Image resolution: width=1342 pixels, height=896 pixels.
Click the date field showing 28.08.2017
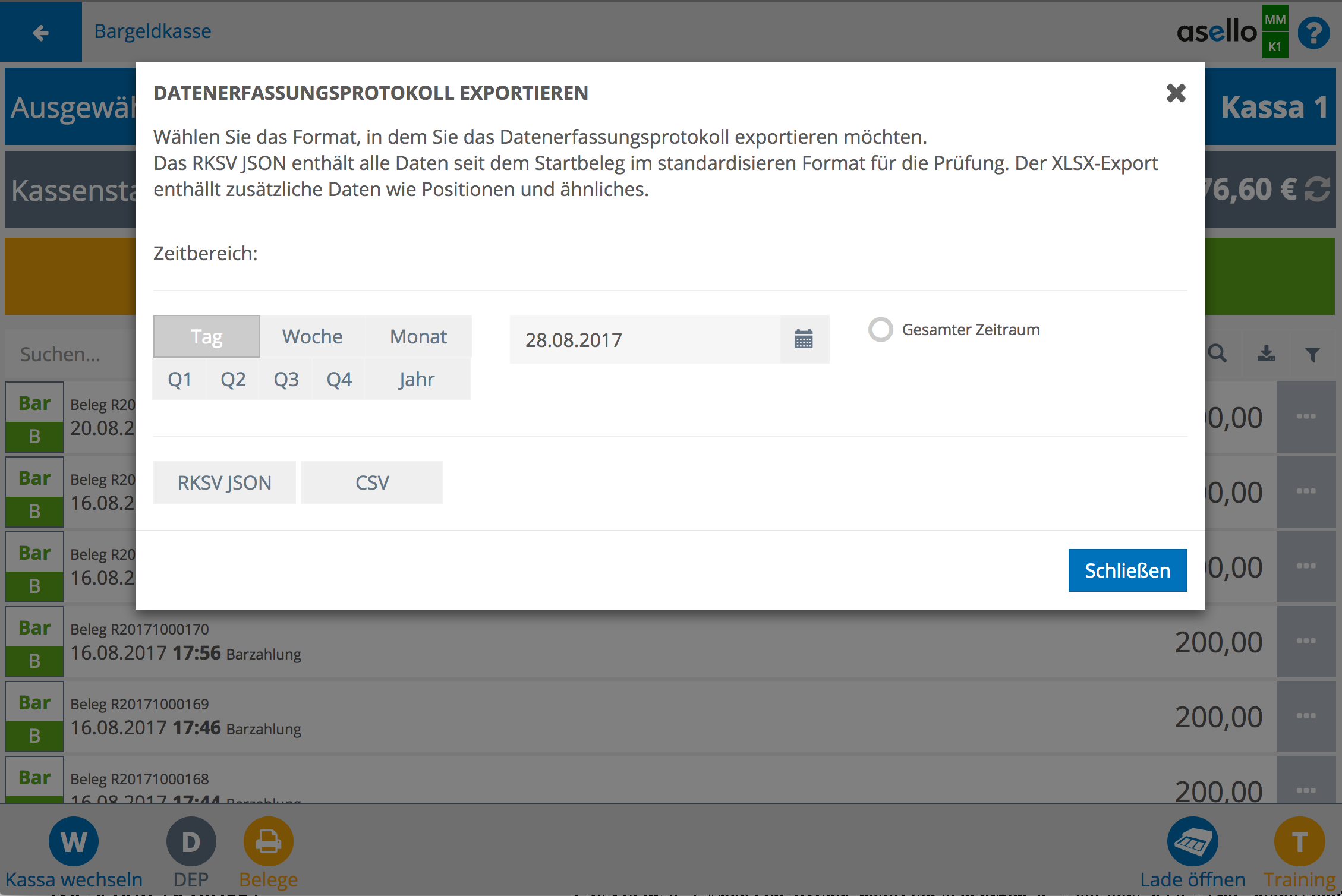(x=644, y=340)
